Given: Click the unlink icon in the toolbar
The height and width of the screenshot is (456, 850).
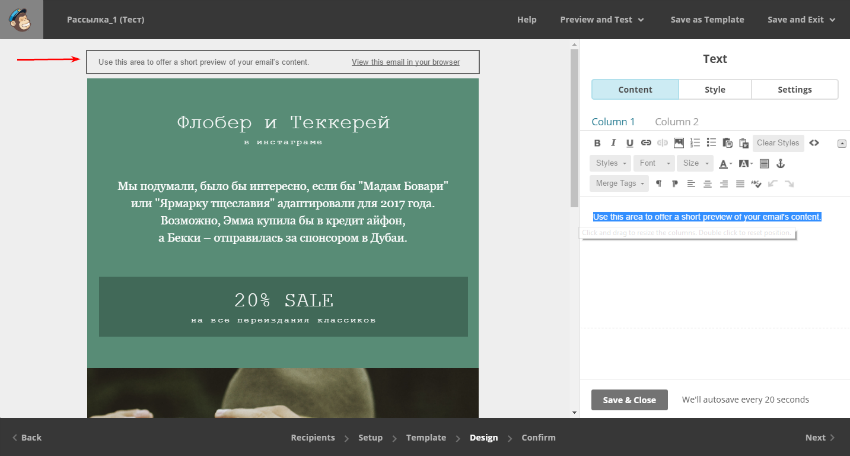Looking at the screenshot, I should pos(662,143).
